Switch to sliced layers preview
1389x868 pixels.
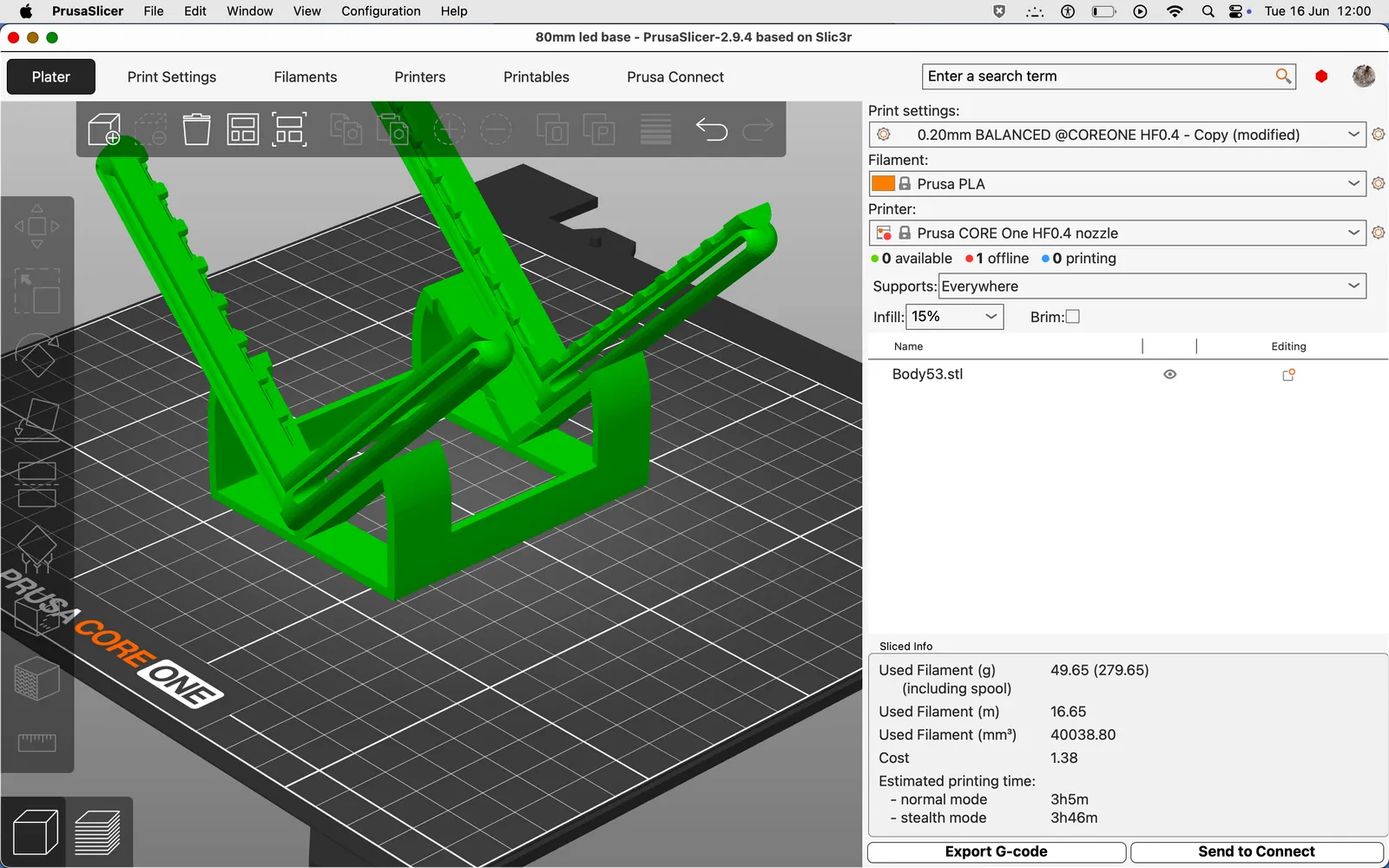point(98,832)
